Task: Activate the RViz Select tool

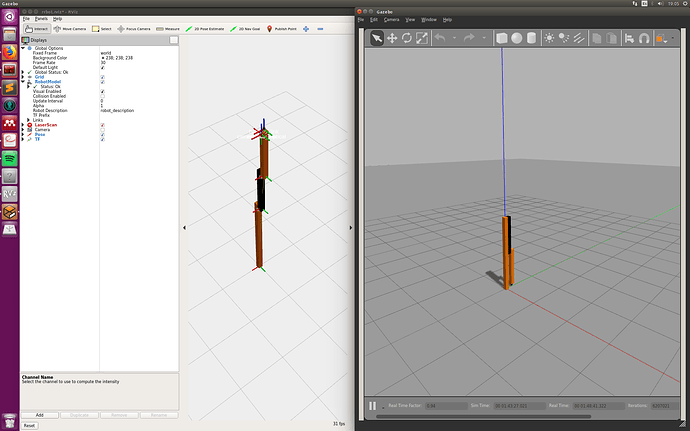Action: (x=102, y=29)
